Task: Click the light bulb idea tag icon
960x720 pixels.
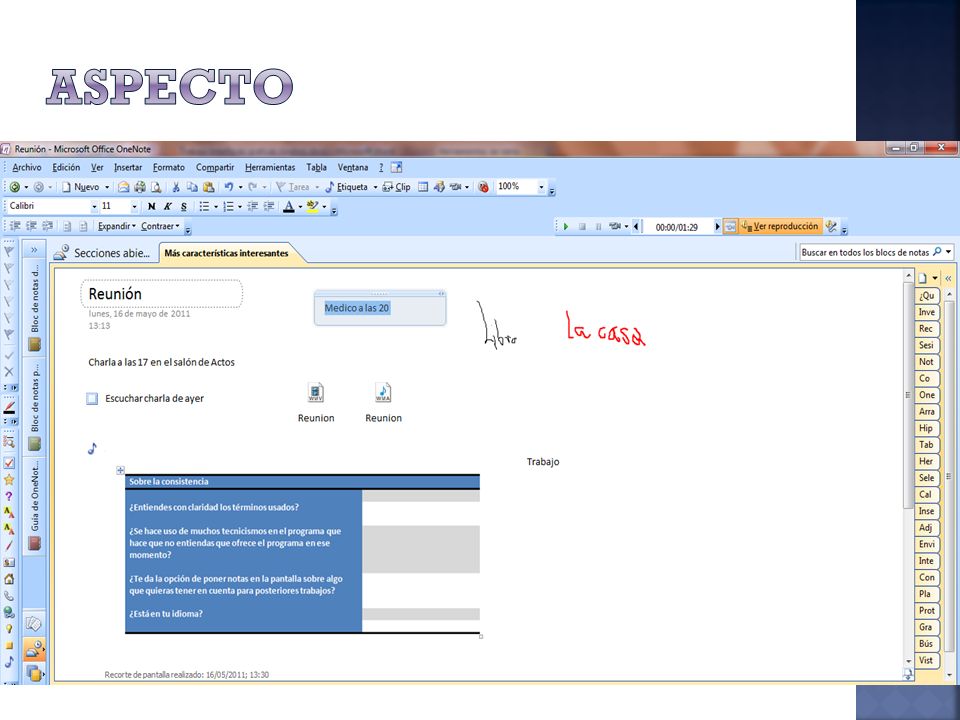Action: click(9, 628)
